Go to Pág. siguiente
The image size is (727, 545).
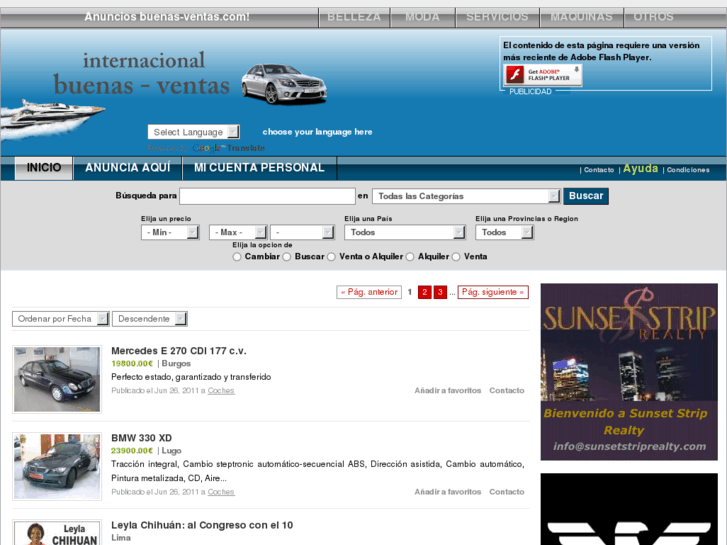tap(493, 292)
